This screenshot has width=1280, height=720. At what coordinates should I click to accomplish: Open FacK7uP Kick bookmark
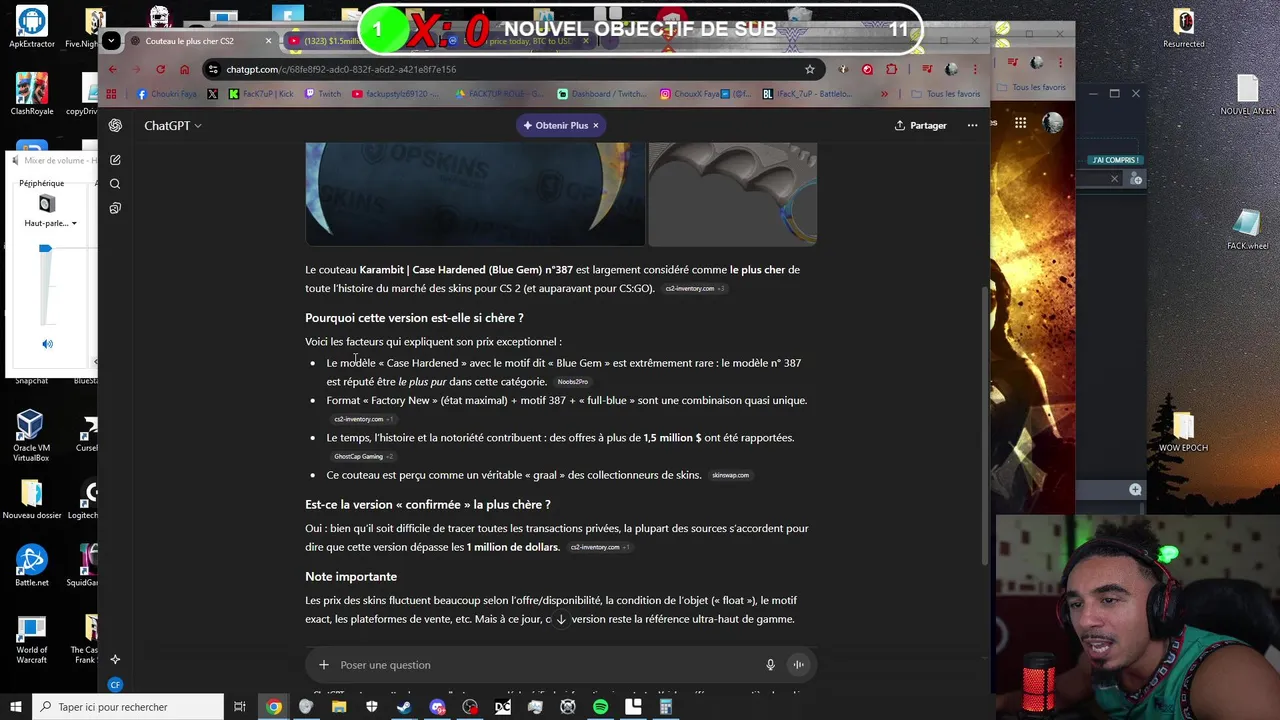tap(261, 94)
